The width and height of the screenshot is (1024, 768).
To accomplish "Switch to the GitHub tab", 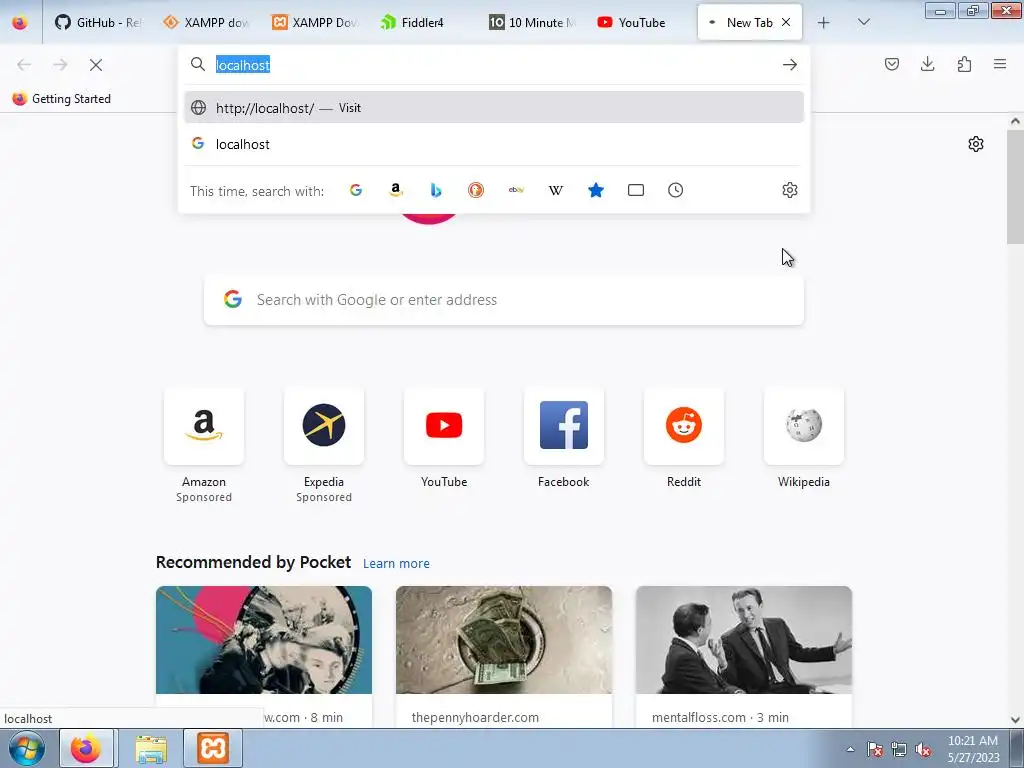I will point(98,22).
